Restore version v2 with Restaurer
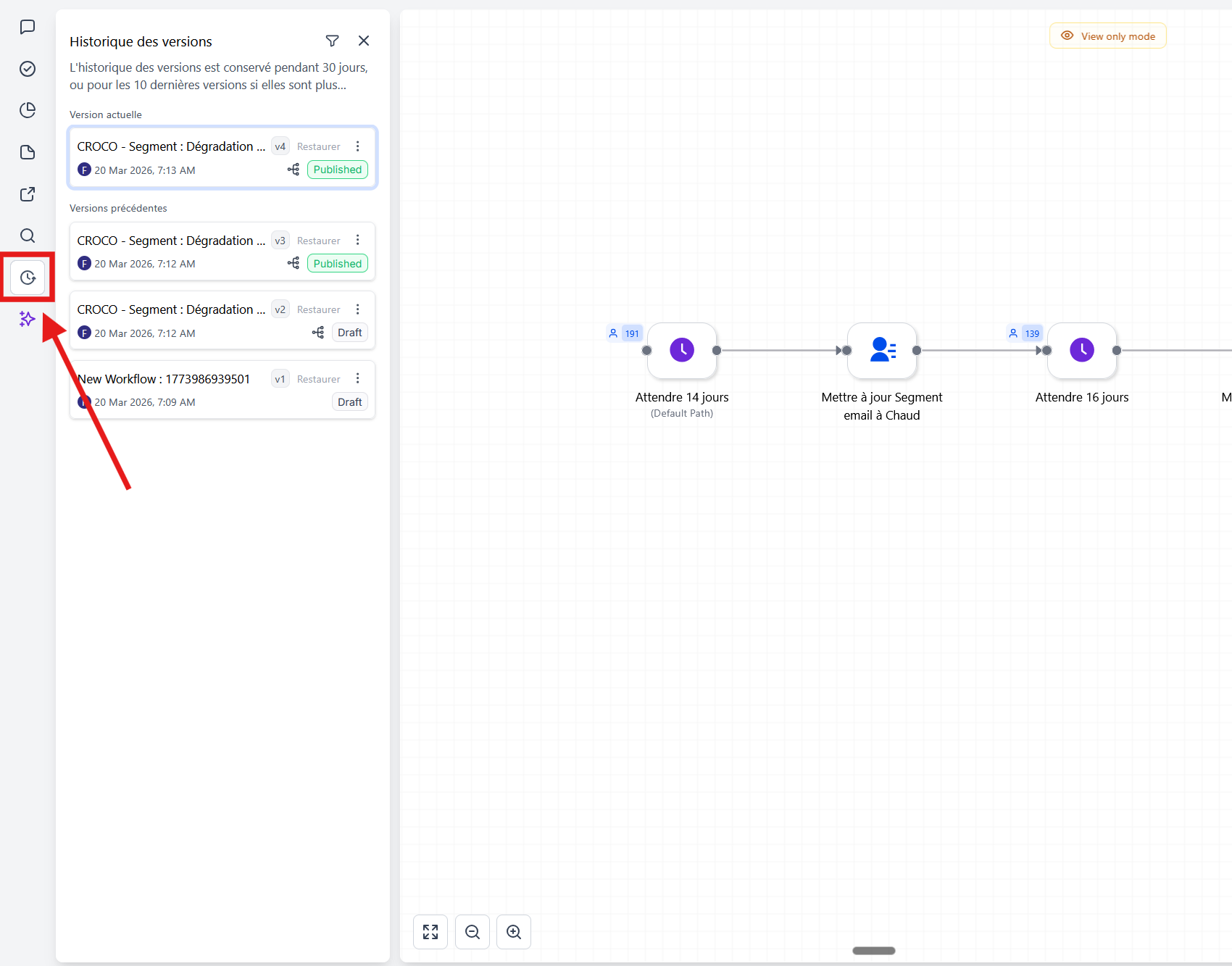The image size is (1232, 966). point(318,310)
